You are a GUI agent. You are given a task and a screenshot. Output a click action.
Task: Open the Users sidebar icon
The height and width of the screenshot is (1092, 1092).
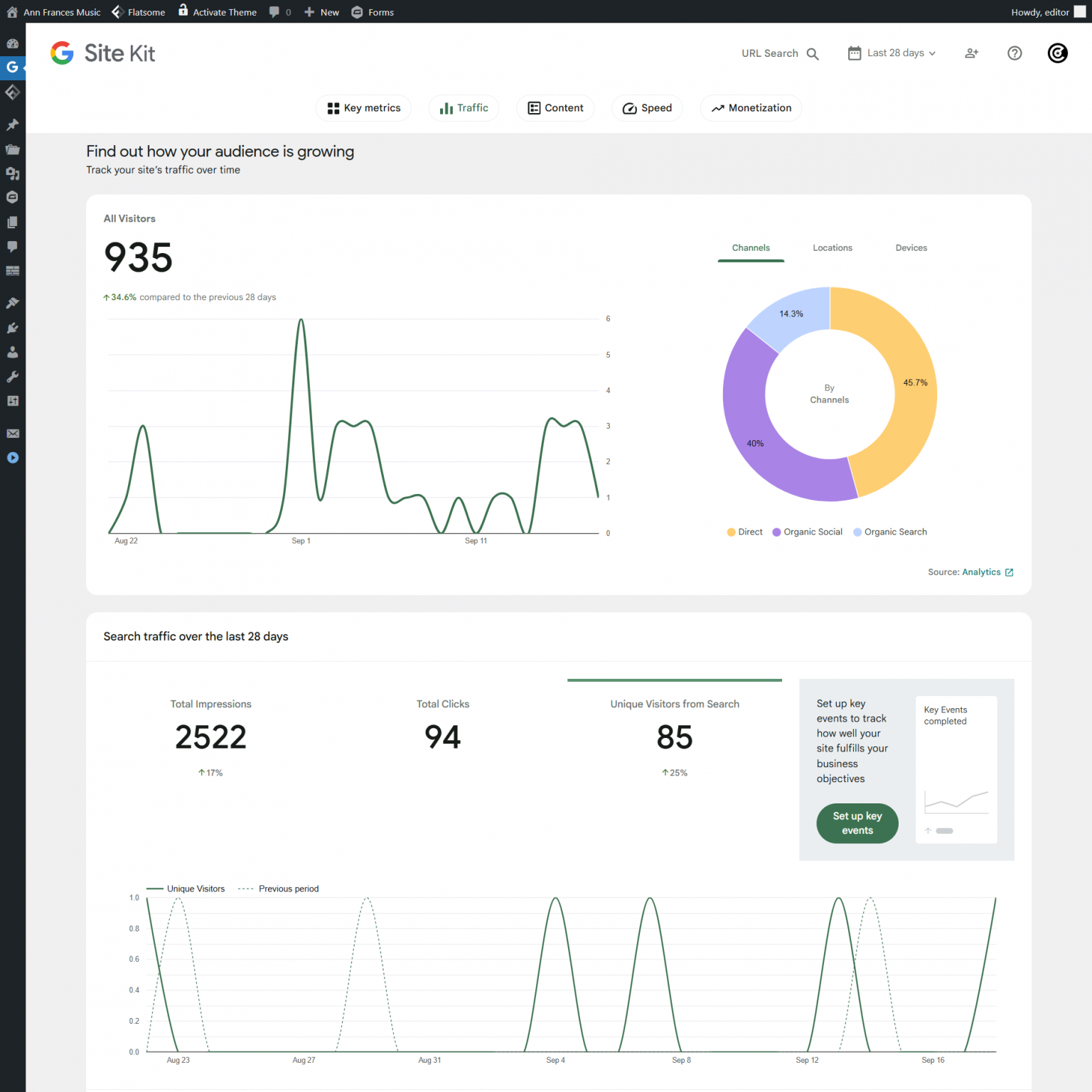pyautogui.click(x=12, y=352)
